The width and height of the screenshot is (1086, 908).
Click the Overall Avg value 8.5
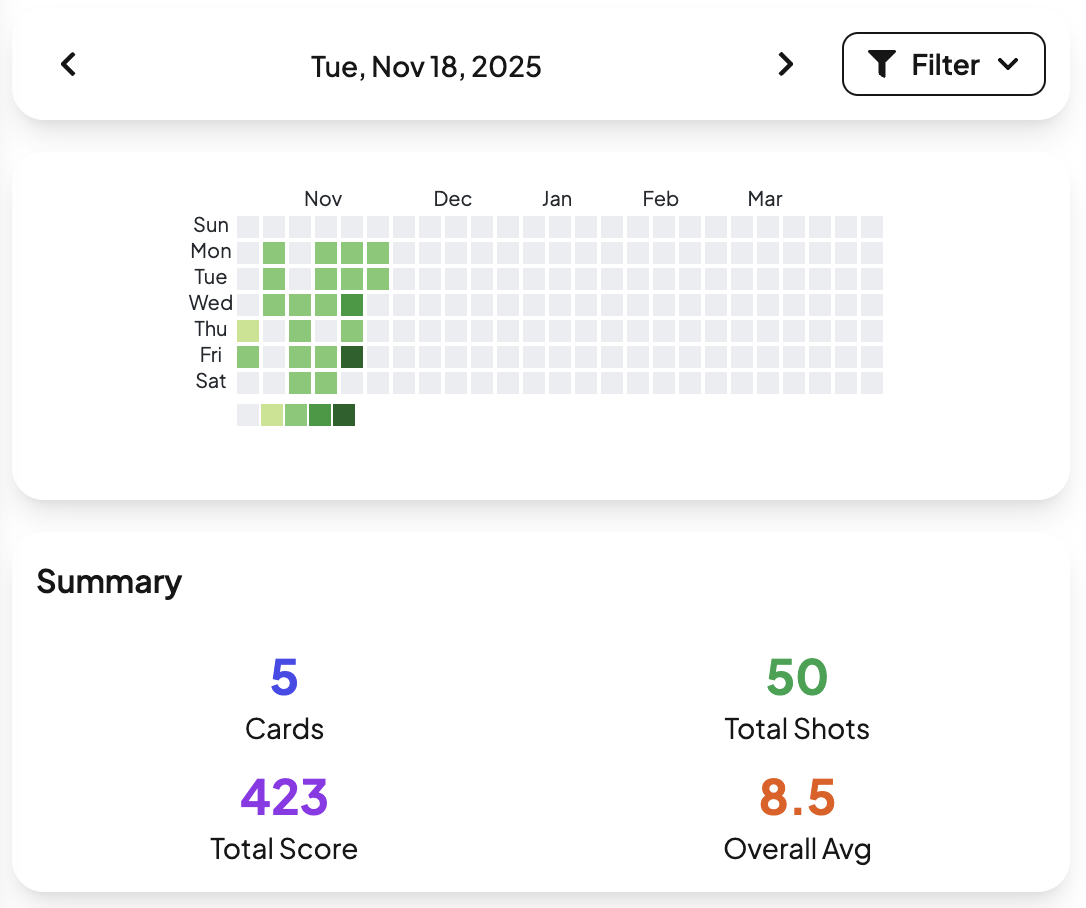point(797,798)
